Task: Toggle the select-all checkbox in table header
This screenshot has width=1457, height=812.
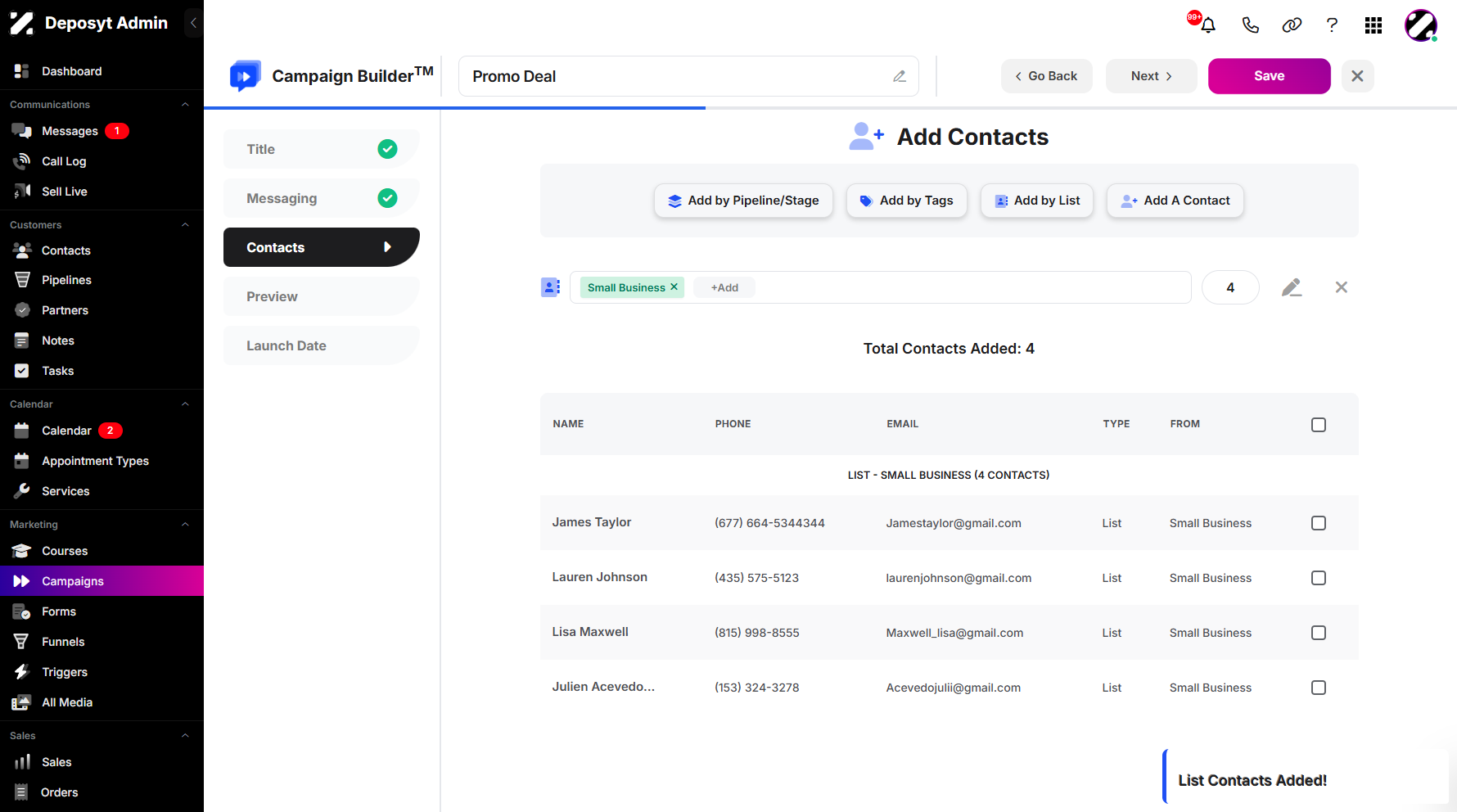Action: [1319, 425]
